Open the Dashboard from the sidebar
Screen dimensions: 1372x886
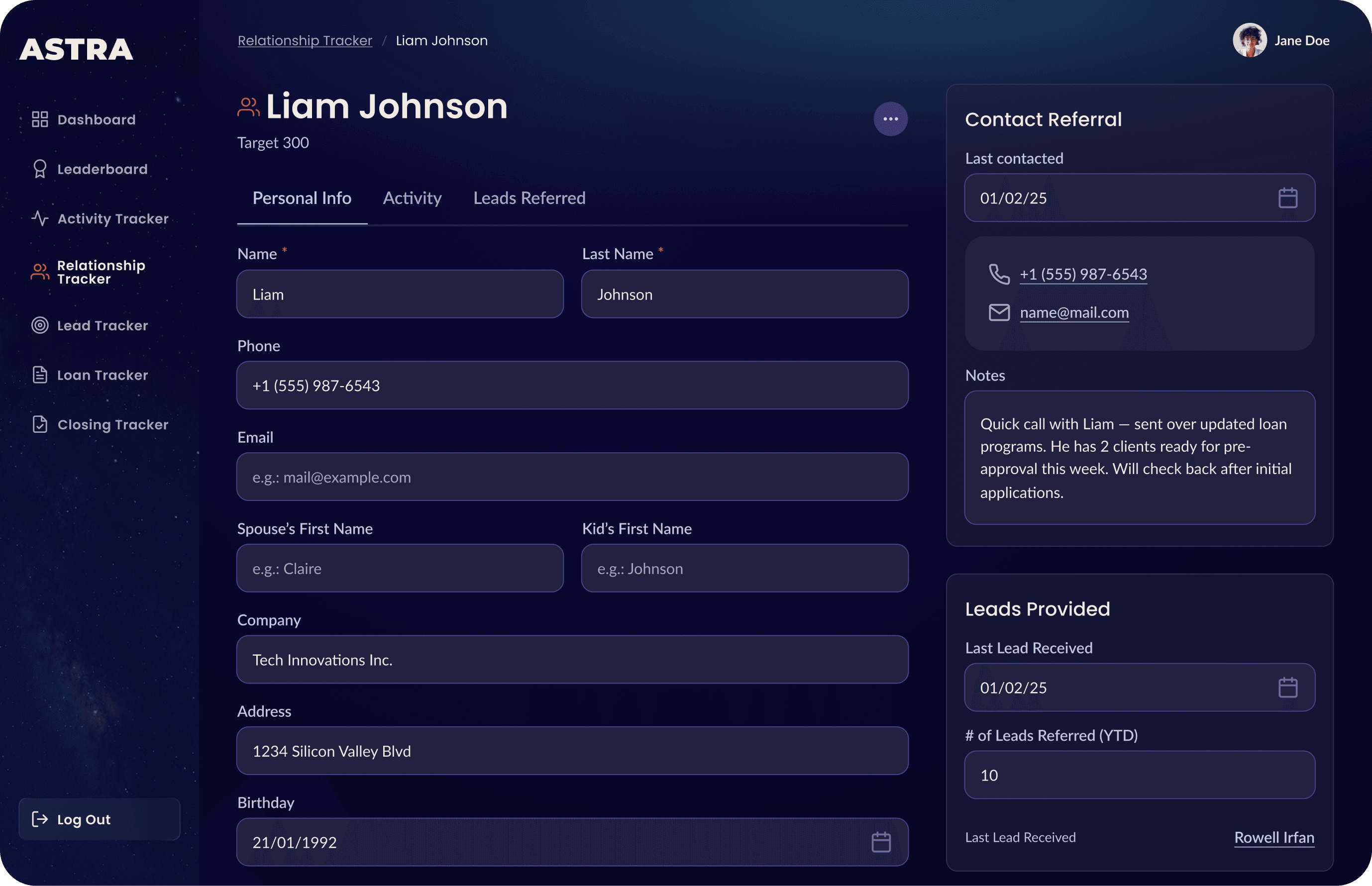click(96, 119)
